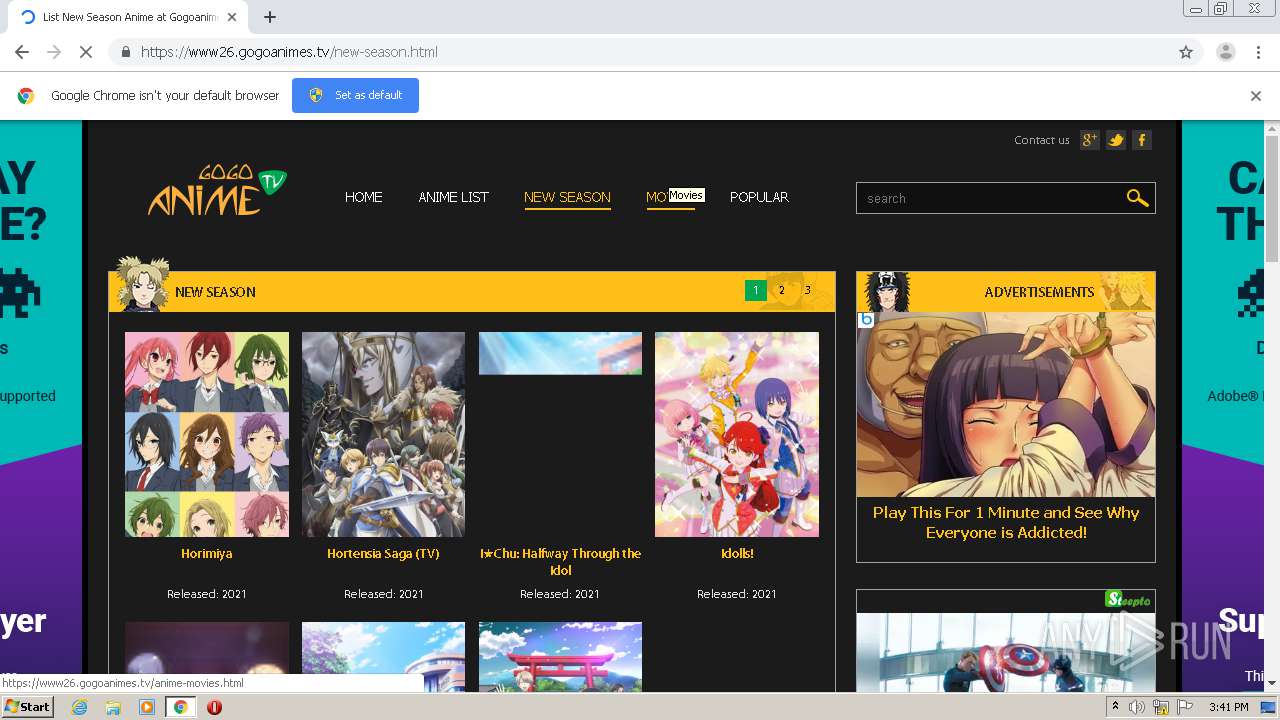The width and height of the screenshot is (1280, 720).
Task: Launch media player from taskbar
Action: pos(147,707)
